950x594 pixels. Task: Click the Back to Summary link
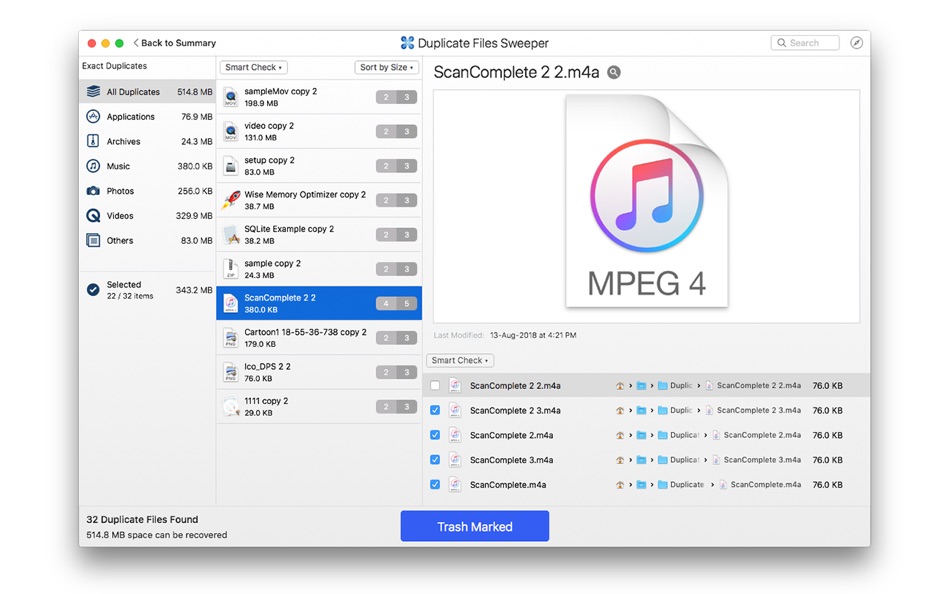(174, 43)
